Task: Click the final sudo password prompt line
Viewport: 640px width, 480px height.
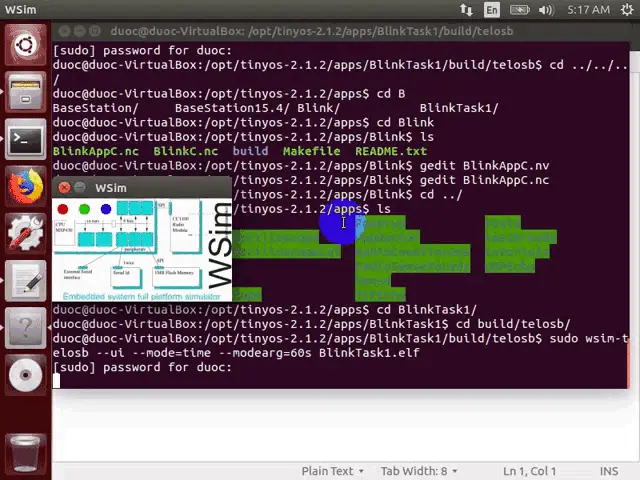Action: (x=142, y=367)
